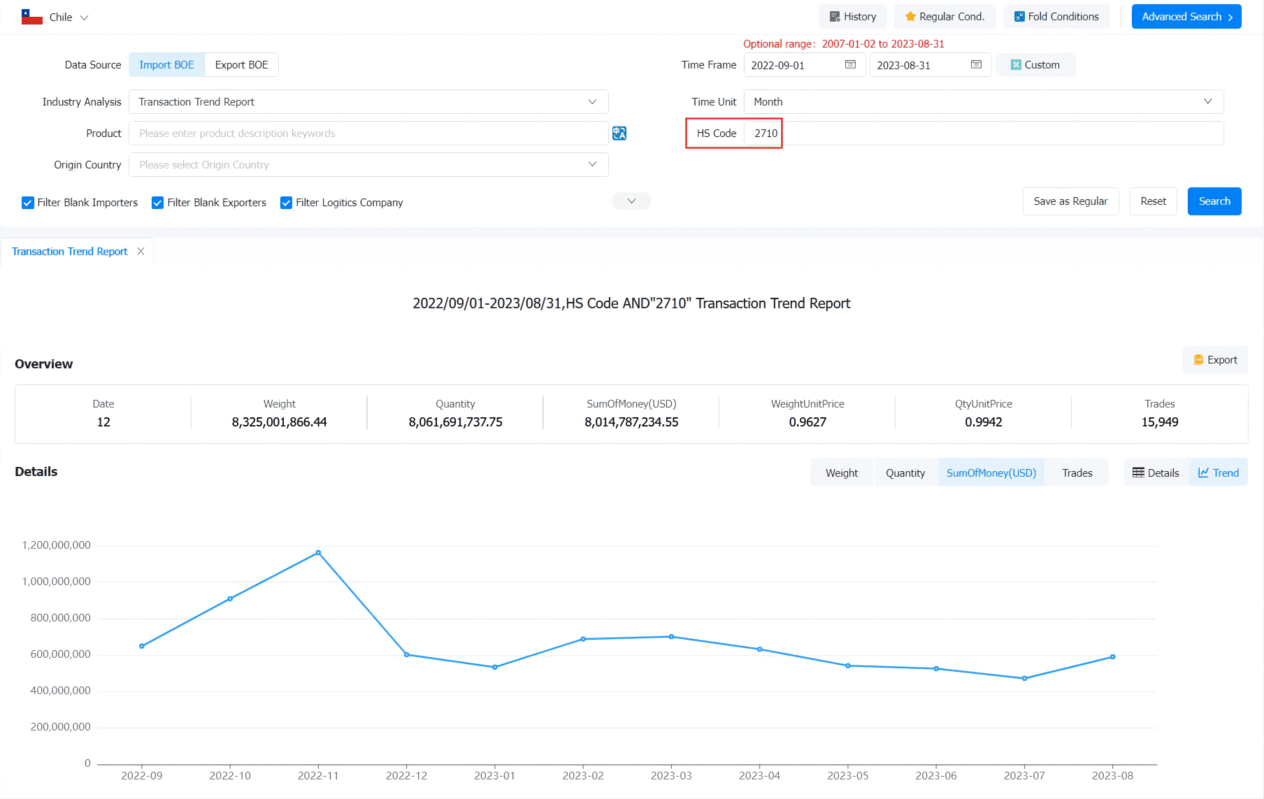1264x799 pixels.
Task: Open start date calendar icon
Action: [850, 65]
